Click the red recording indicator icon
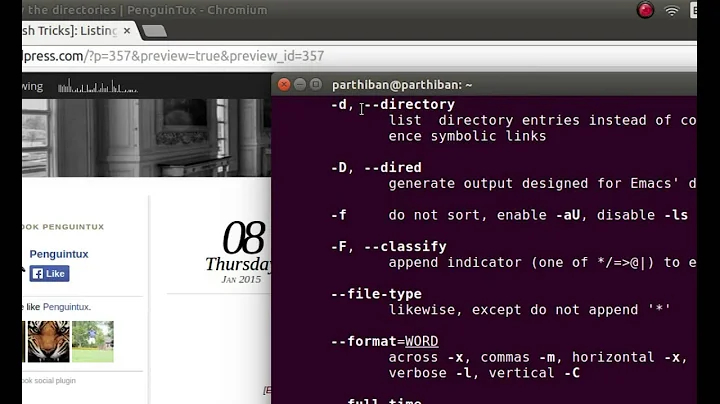The width and height of the screenshot is (720, 404). tap(645, 10)
